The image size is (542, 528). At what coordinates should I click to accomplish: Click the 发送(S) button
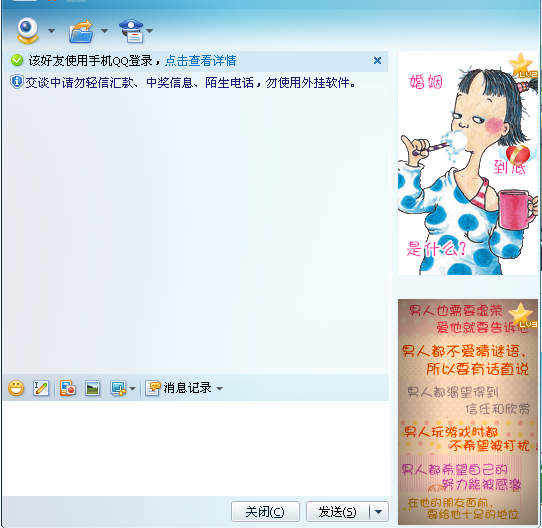point(337,511)
